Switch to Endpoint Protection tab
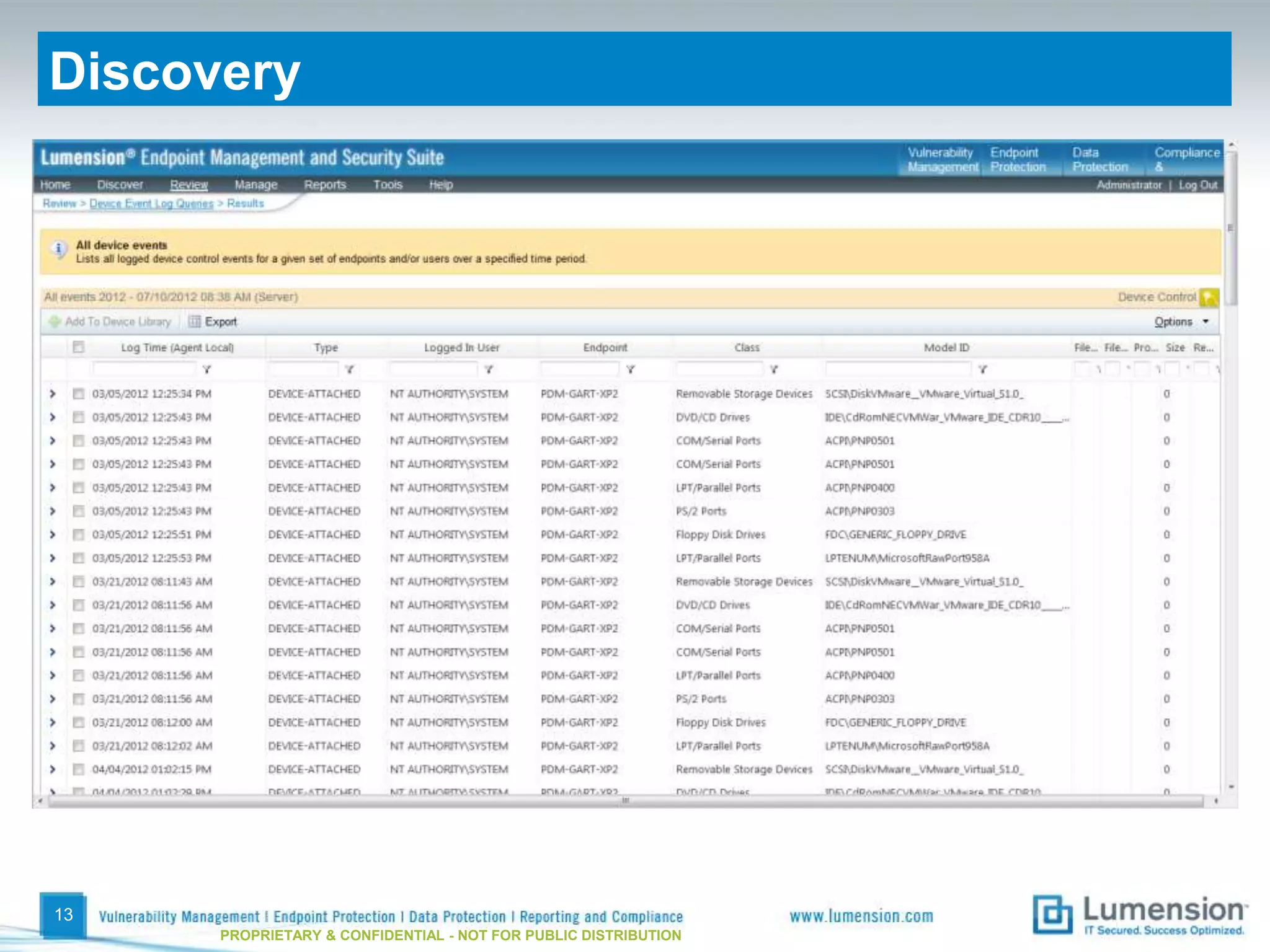The width and height of the screenshot is (1270, 952). coord(1018,159)
